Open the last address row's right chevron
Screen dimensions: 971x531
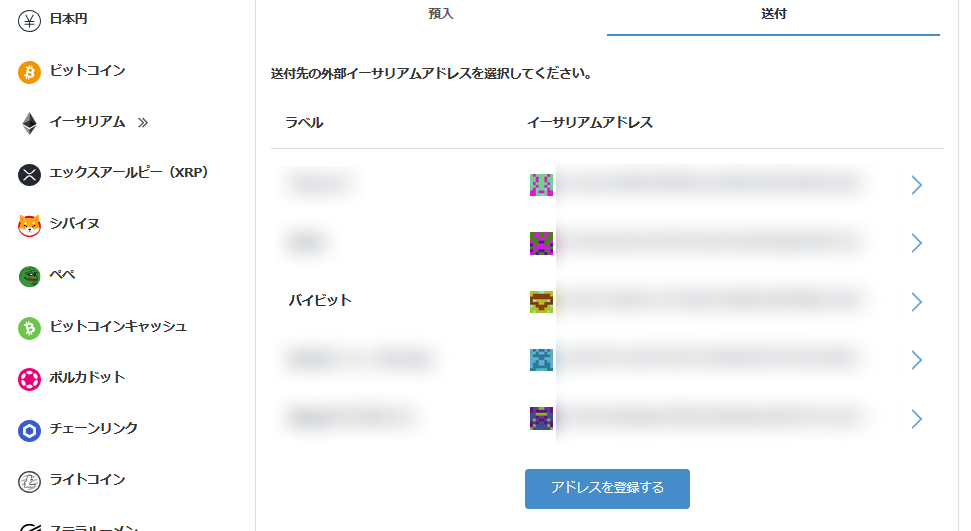pyautogui.click(x=916, y=419)
